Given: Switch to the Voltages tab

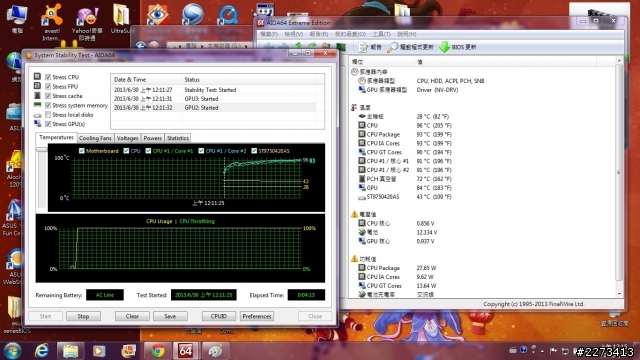Looking at the screenshot, I should [127, 138].
